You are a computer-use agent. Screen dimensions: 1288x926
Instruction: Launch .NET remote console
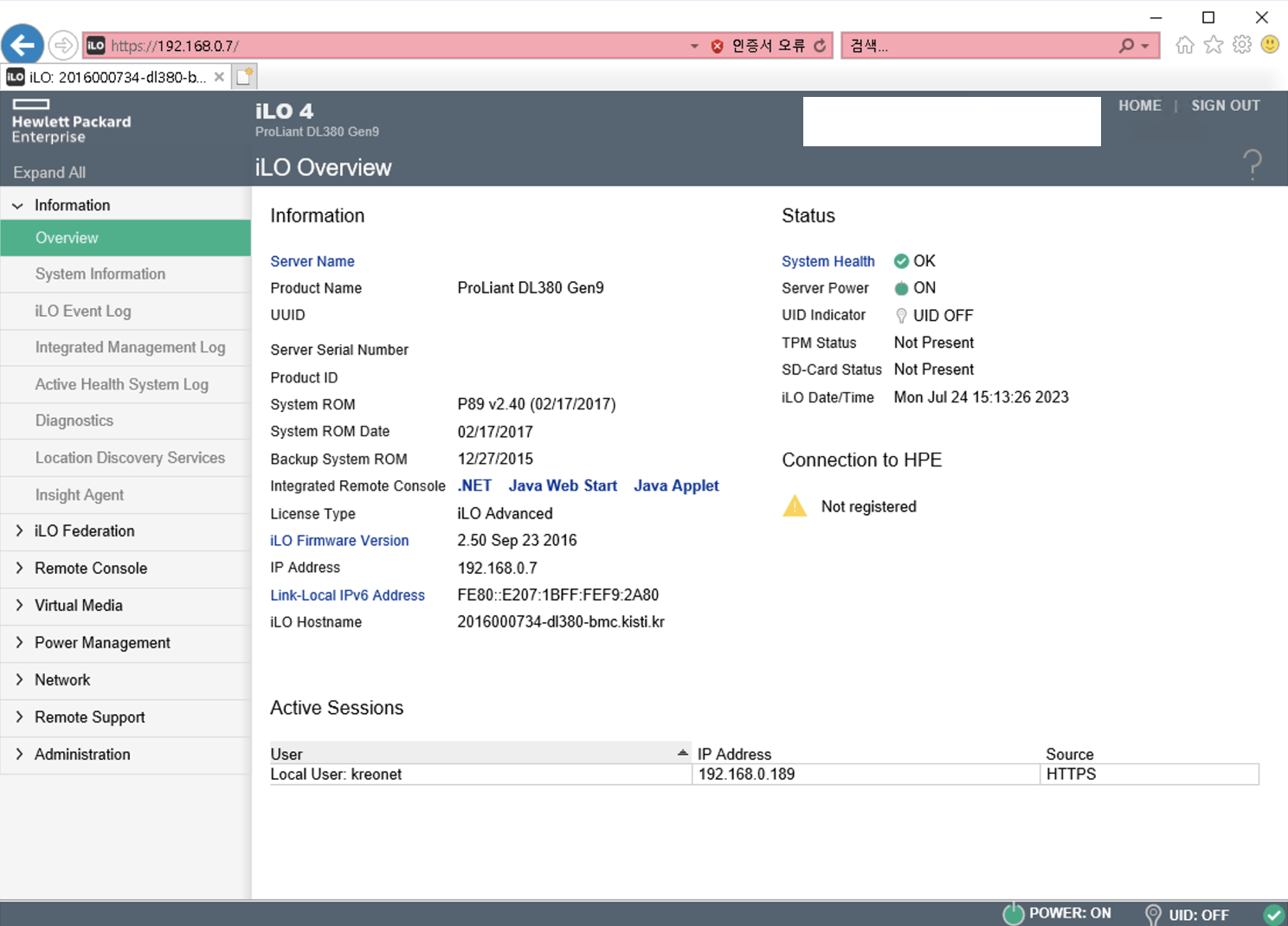click(474, 486)
